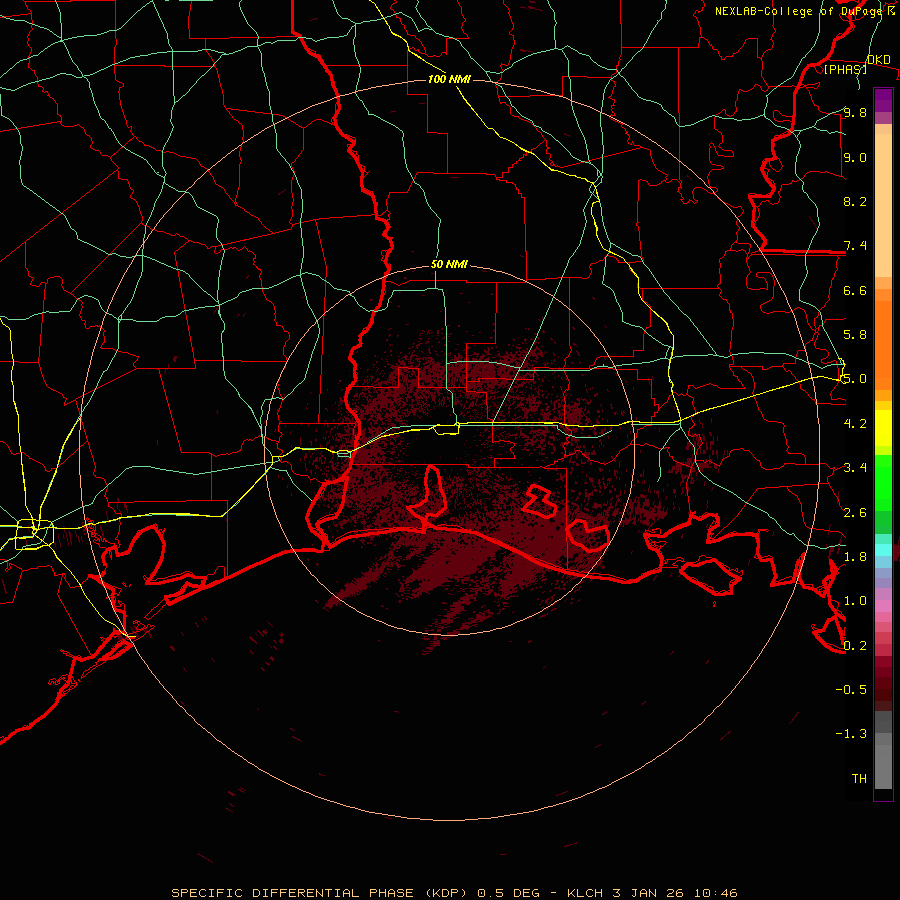The height and width of the screenshot is (900, 900).
Task: Click the TH label at the scale bottom
Action: [x=859, y=779]
